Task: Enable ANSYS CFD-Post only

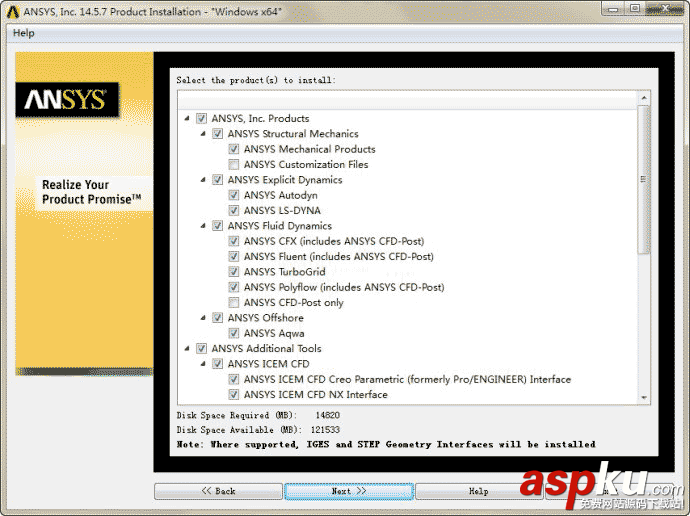Action: [x=234, y=303]
